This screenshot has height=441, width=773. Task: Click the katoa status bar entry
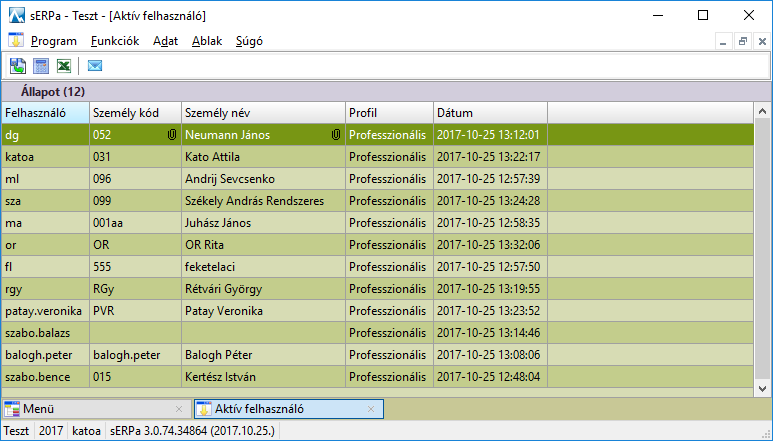(x=86, y=431)
